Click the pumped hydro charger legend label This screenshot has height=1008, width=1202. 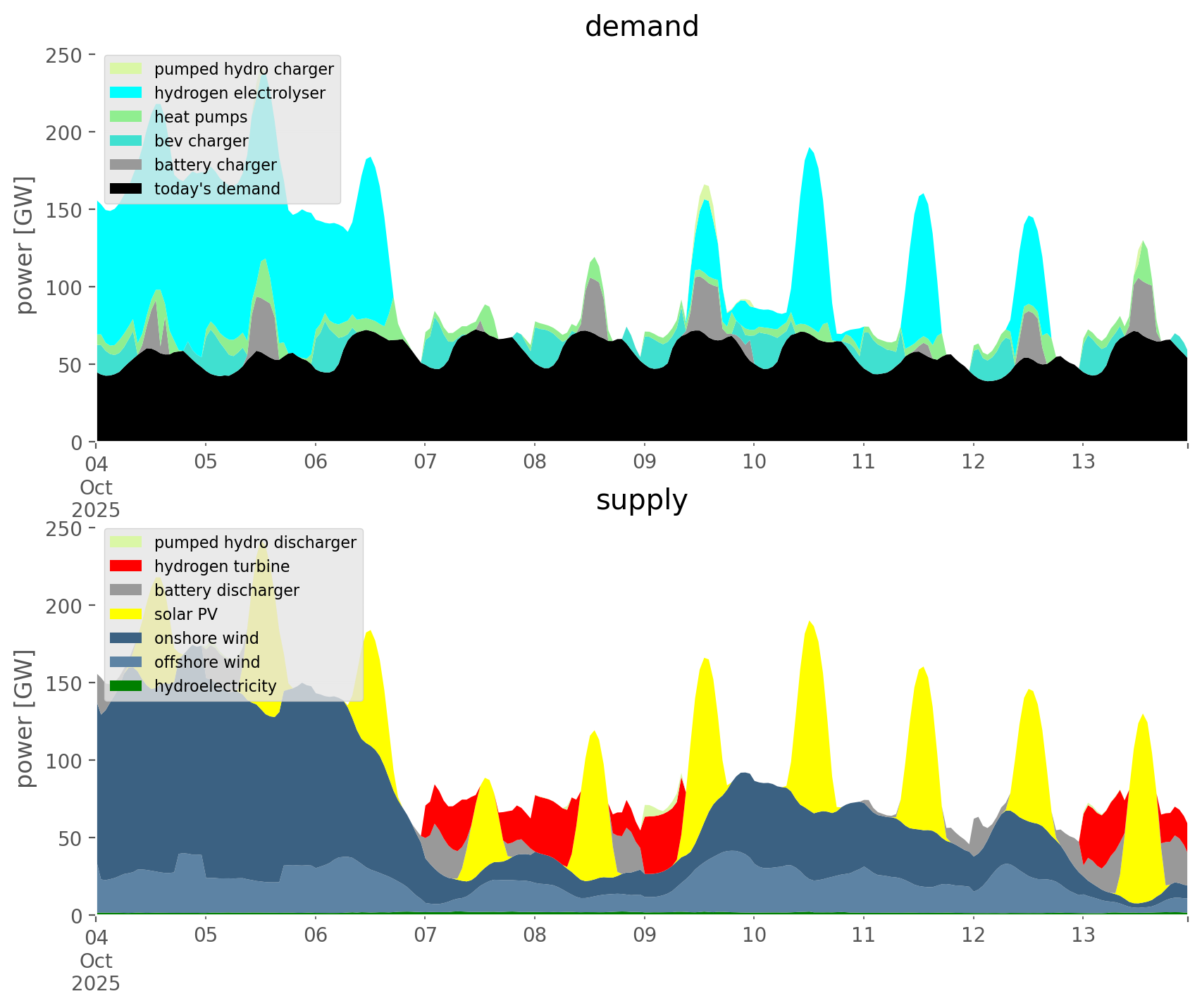tap(244, 69)
